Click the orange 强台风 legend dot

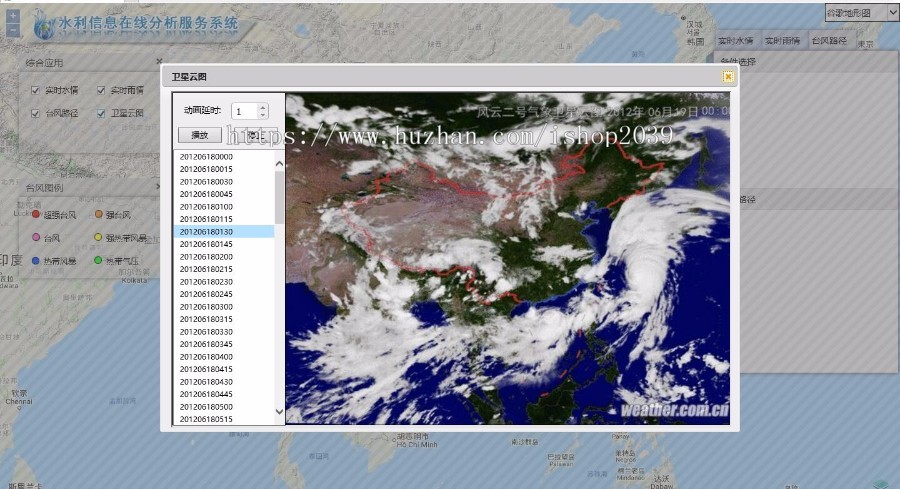[98, 214]
